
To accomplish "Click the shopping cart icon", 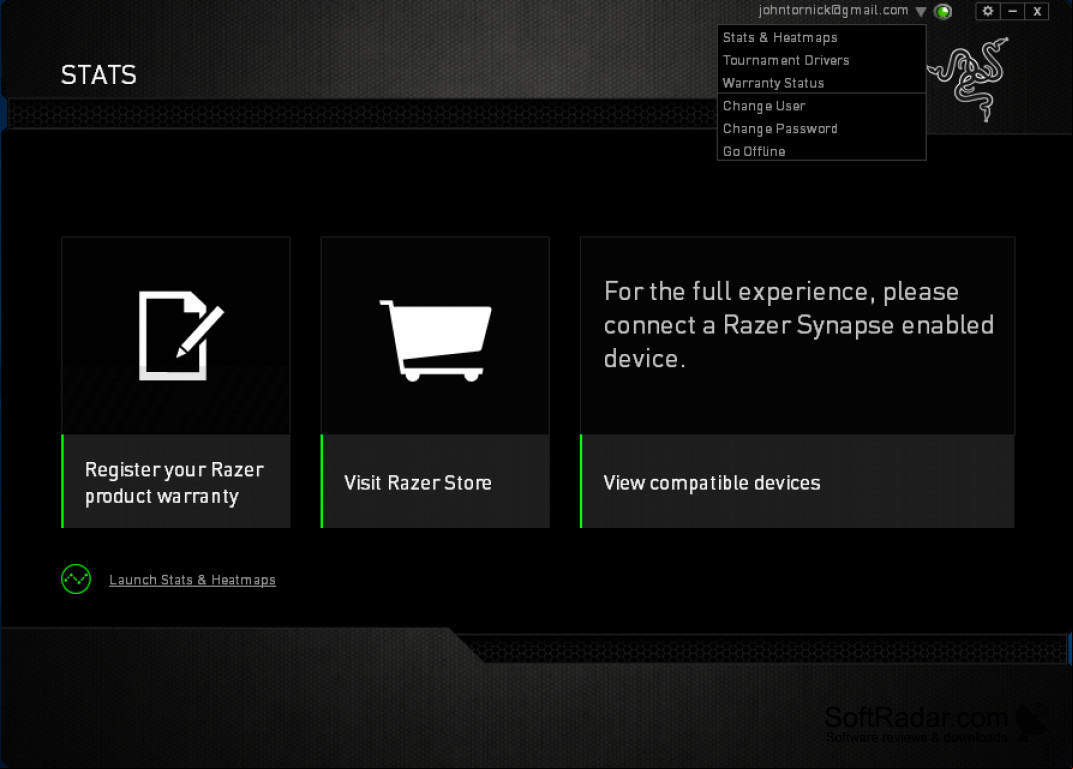I will 436,341.
